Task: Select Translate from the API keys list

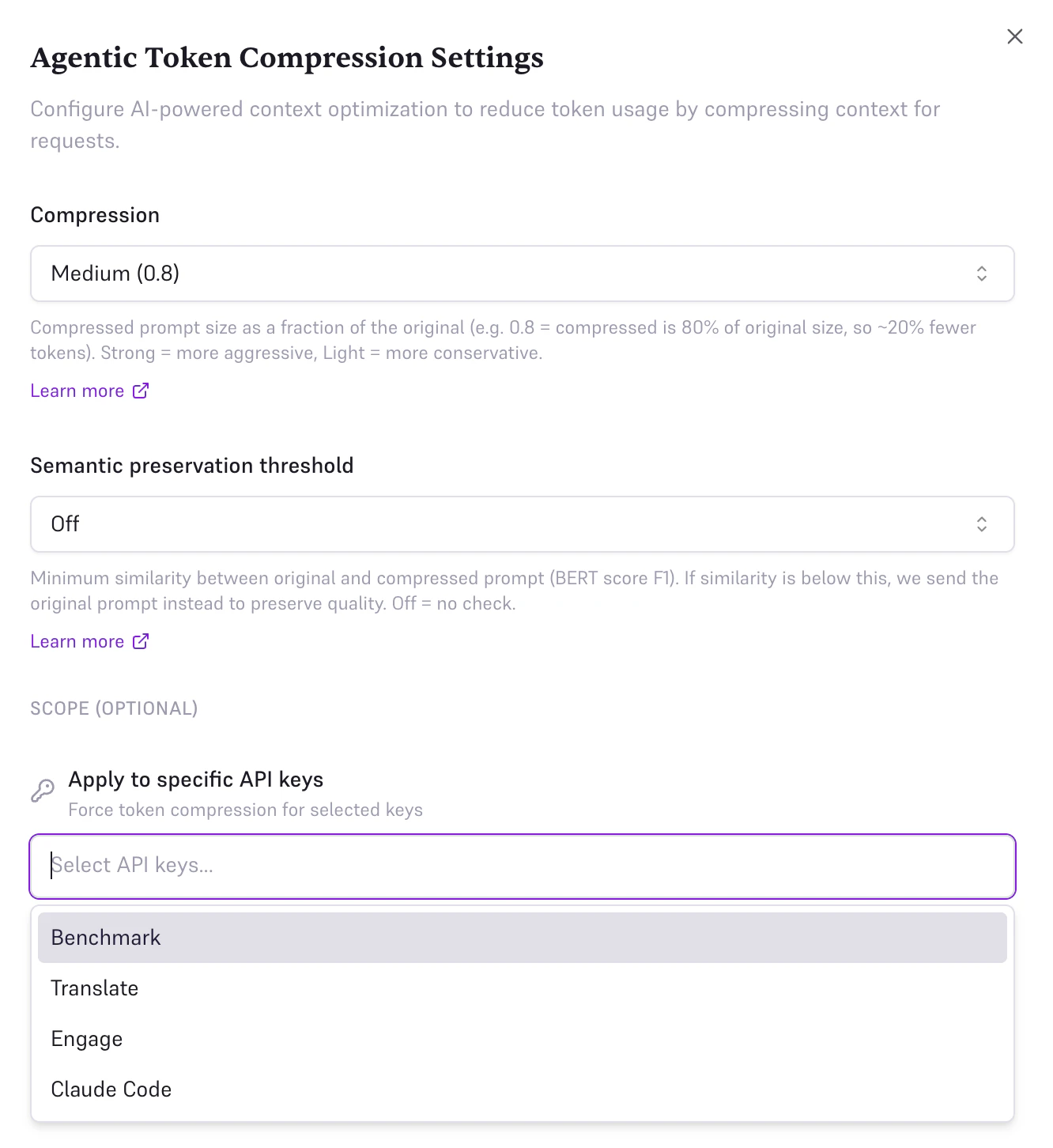Action: point(94,988)
